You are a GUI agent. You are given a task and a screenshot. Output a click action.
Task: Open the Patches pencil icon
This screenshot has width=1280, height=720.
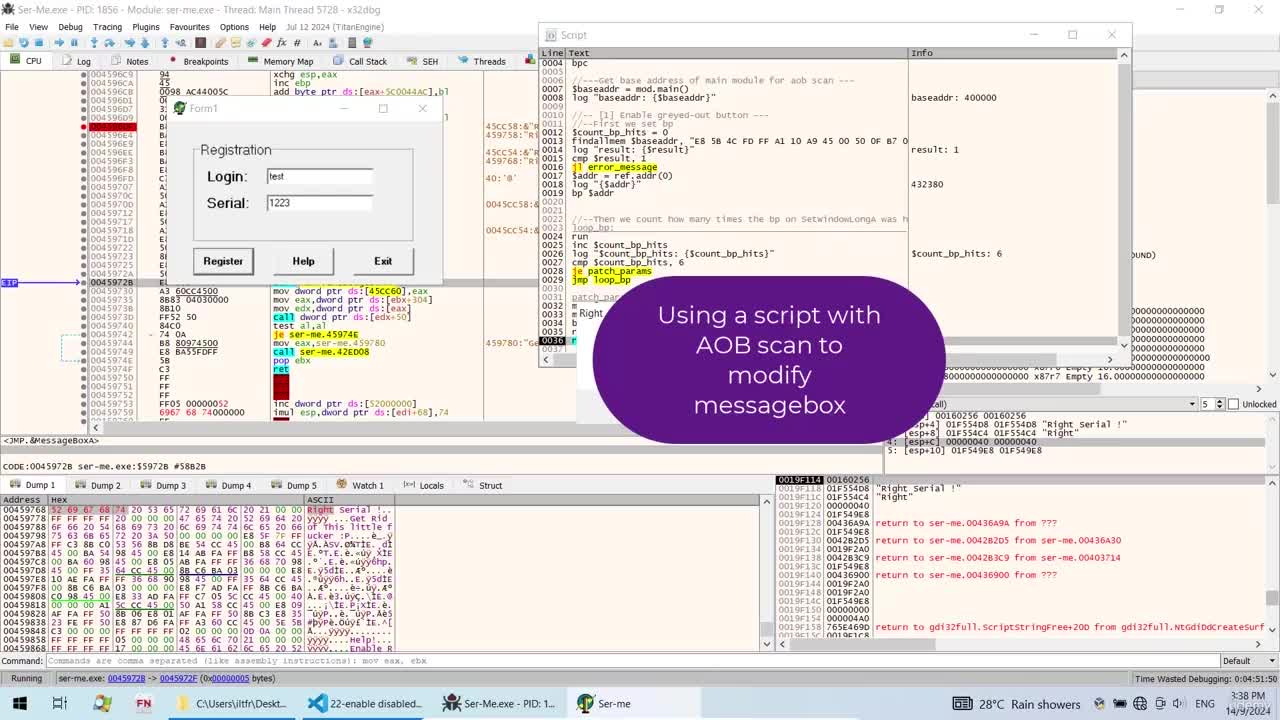[220, 43]
